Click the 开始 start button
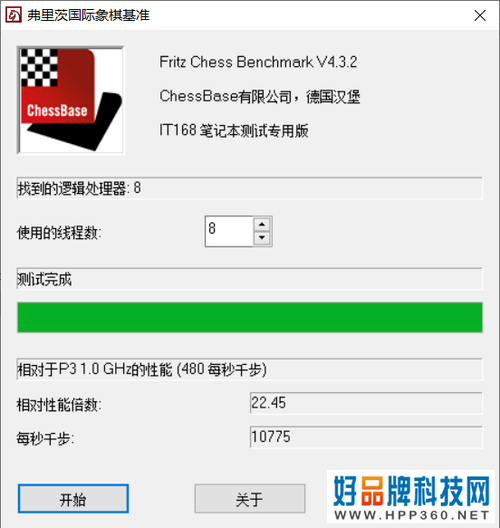Screen dimensions: 500x528 tap(73, 498)
